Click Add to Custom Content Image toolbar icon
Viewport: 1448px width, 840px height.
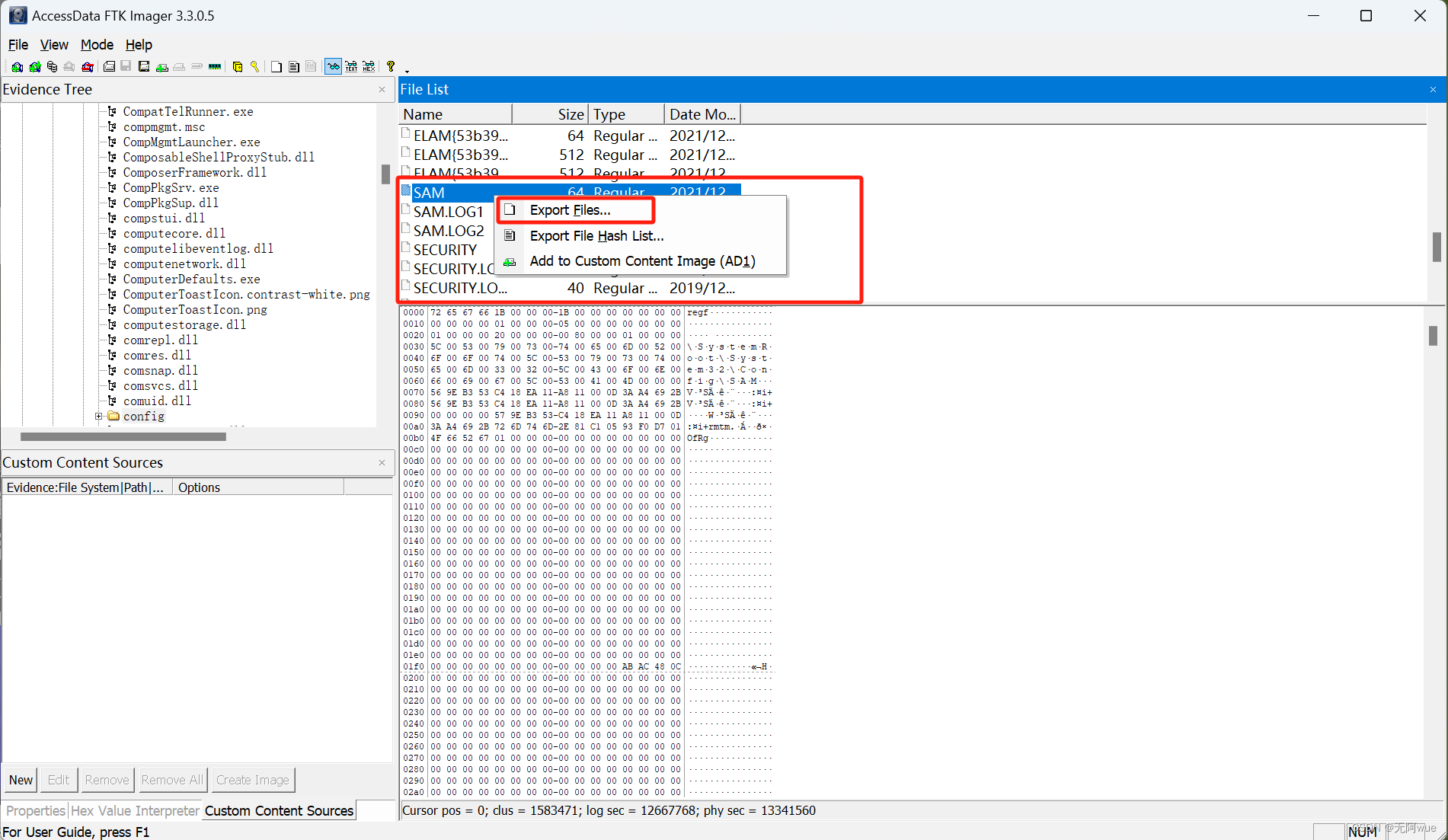tap(161, 67)
